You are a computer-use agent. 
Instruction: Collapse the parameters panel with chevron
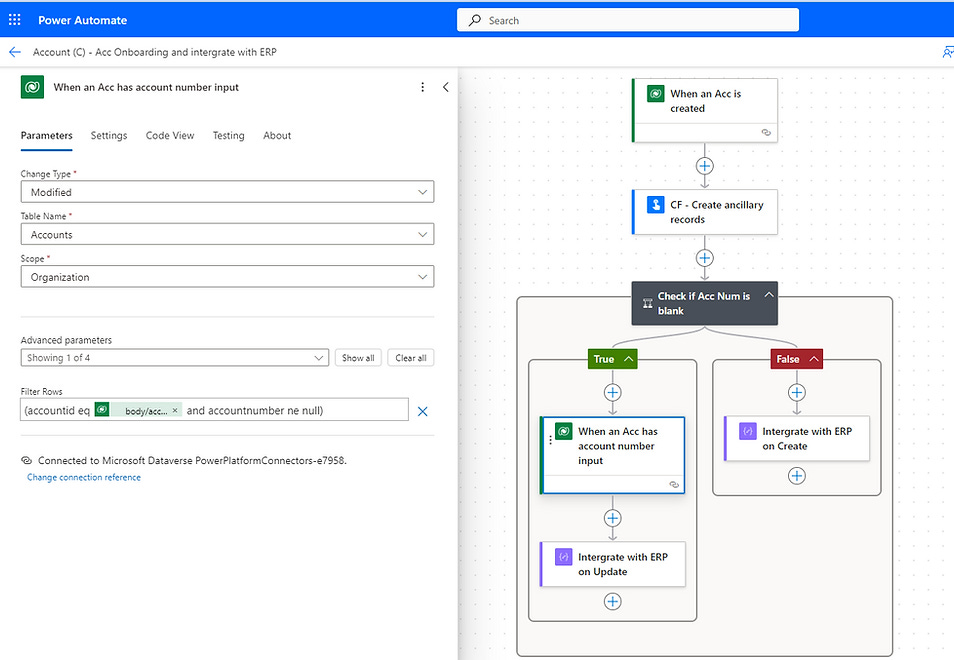point(445,87)
